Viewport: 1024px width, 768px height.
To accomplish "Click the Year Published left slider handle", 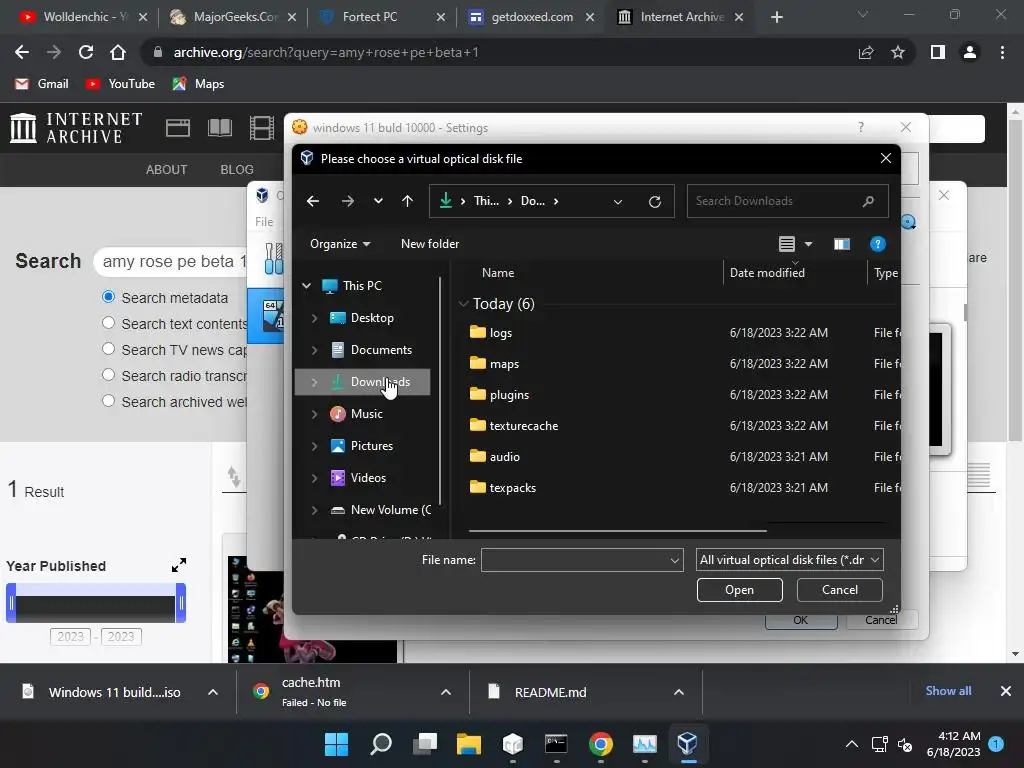I will coord(11,603).
